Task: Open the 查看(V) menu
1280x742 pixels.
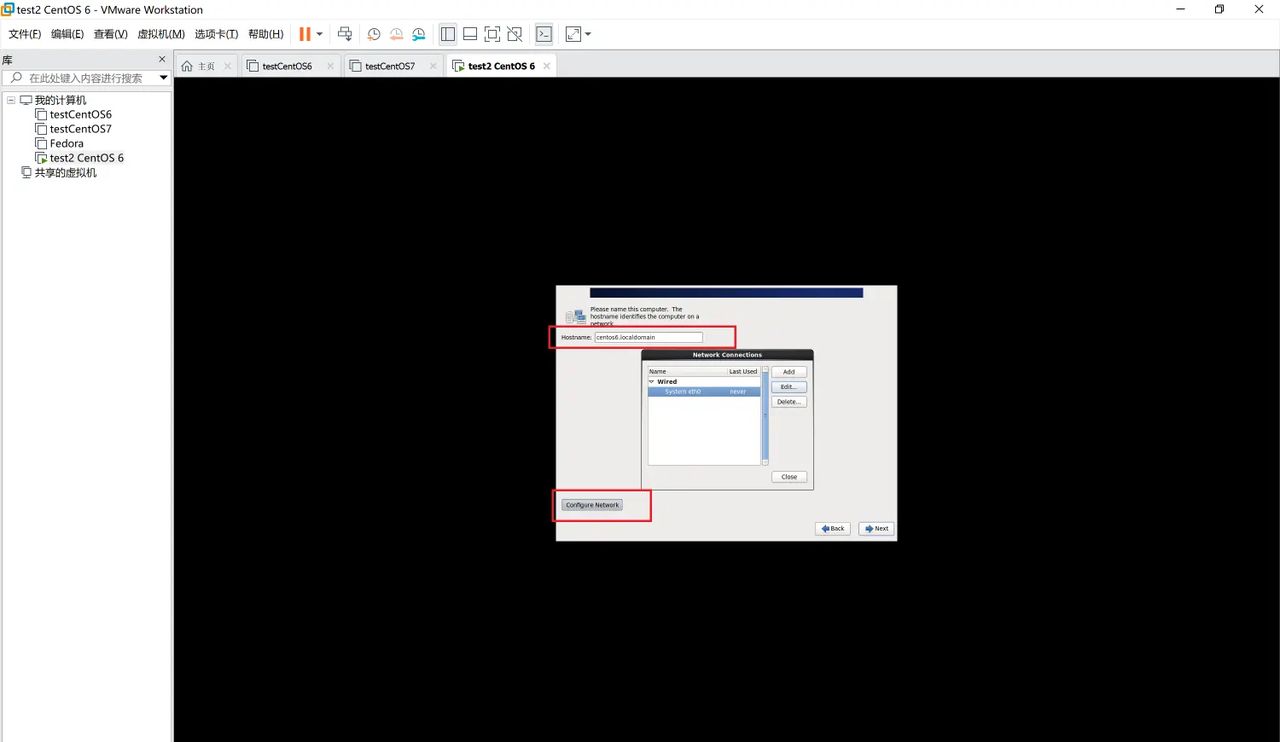Action: pos(111,34)
